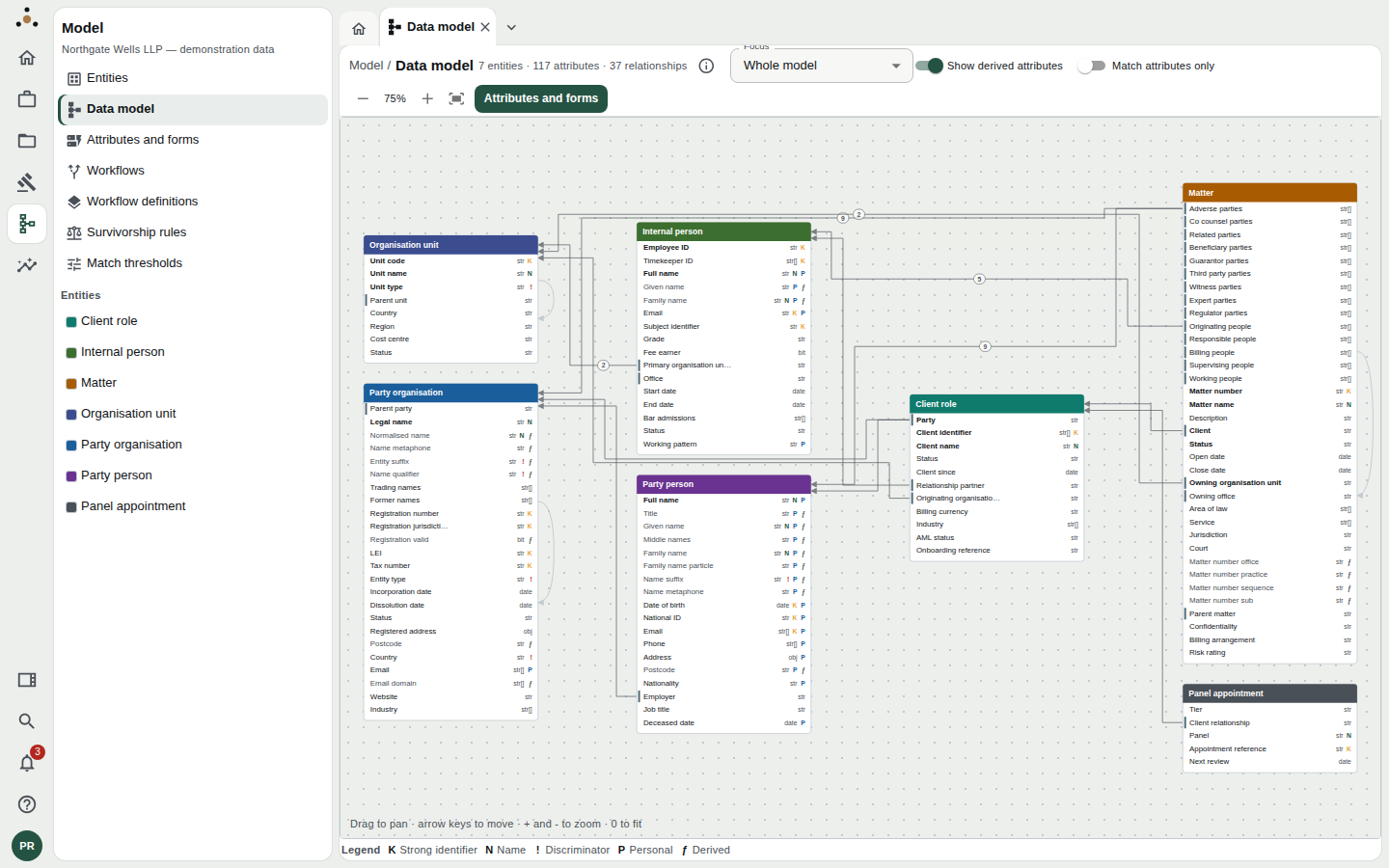Fit the diagram to screen
The width and height of the screenshot is (1389, 868).
point(456,98)
